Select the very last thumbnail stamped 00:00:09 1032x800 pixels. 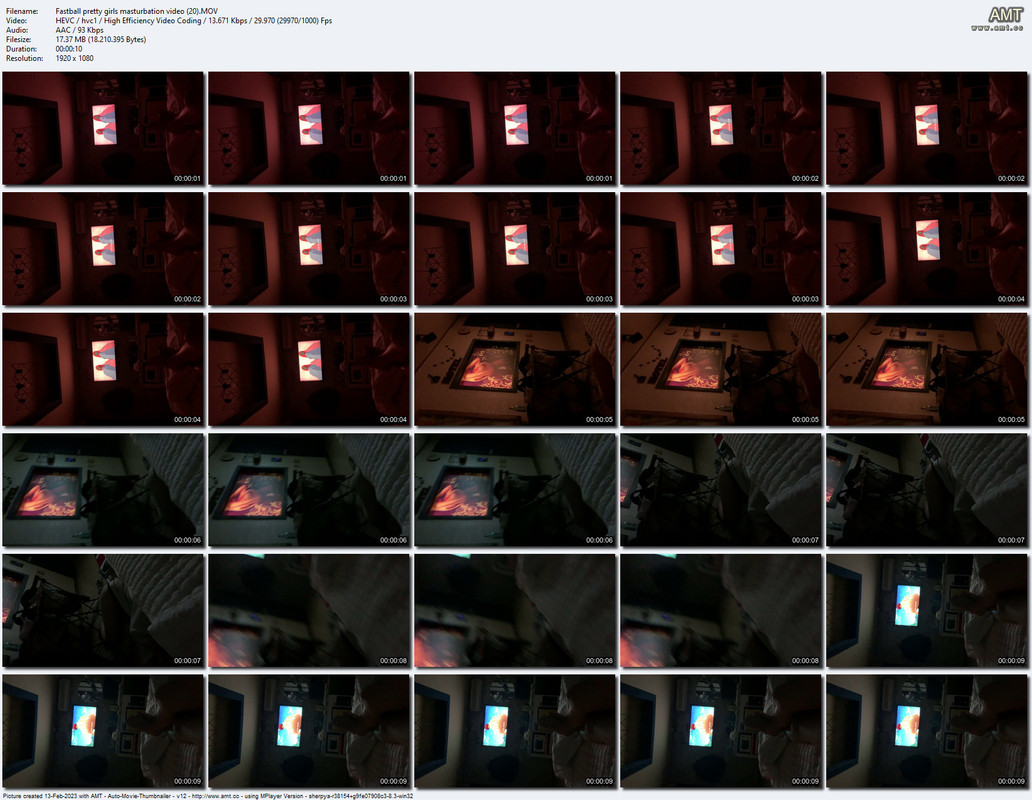pos(927,730)
